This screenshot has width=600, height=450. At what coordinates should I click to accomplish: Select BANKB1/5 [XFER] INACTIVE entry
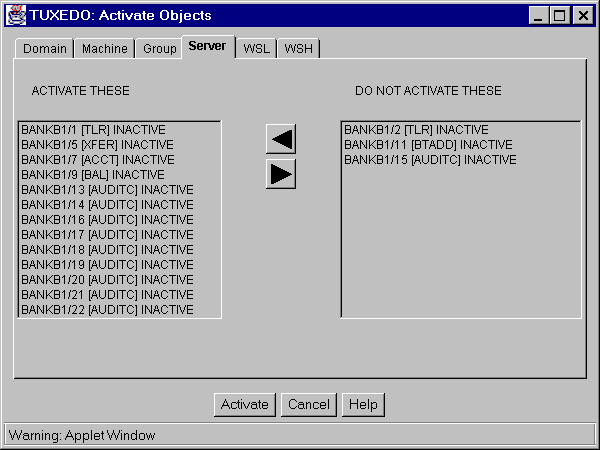pos(119,145)
